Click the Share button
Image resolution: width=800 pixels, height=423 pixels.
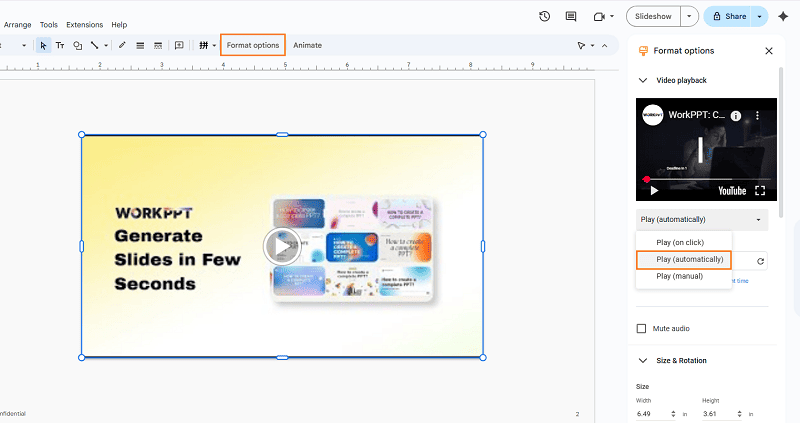(x=730, y=16)
